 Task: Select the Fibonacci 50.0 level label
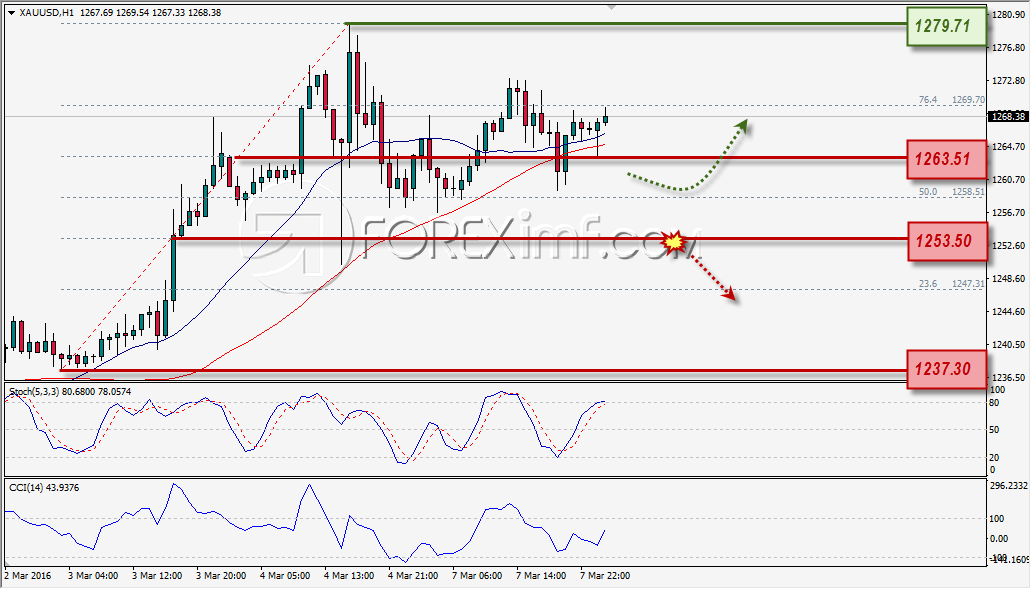[x=928, y=192]
